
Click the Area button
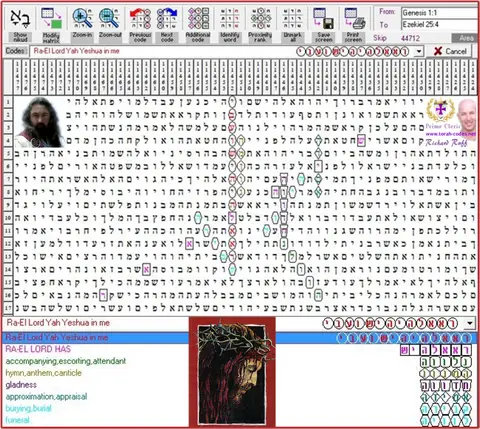(465, 38)
